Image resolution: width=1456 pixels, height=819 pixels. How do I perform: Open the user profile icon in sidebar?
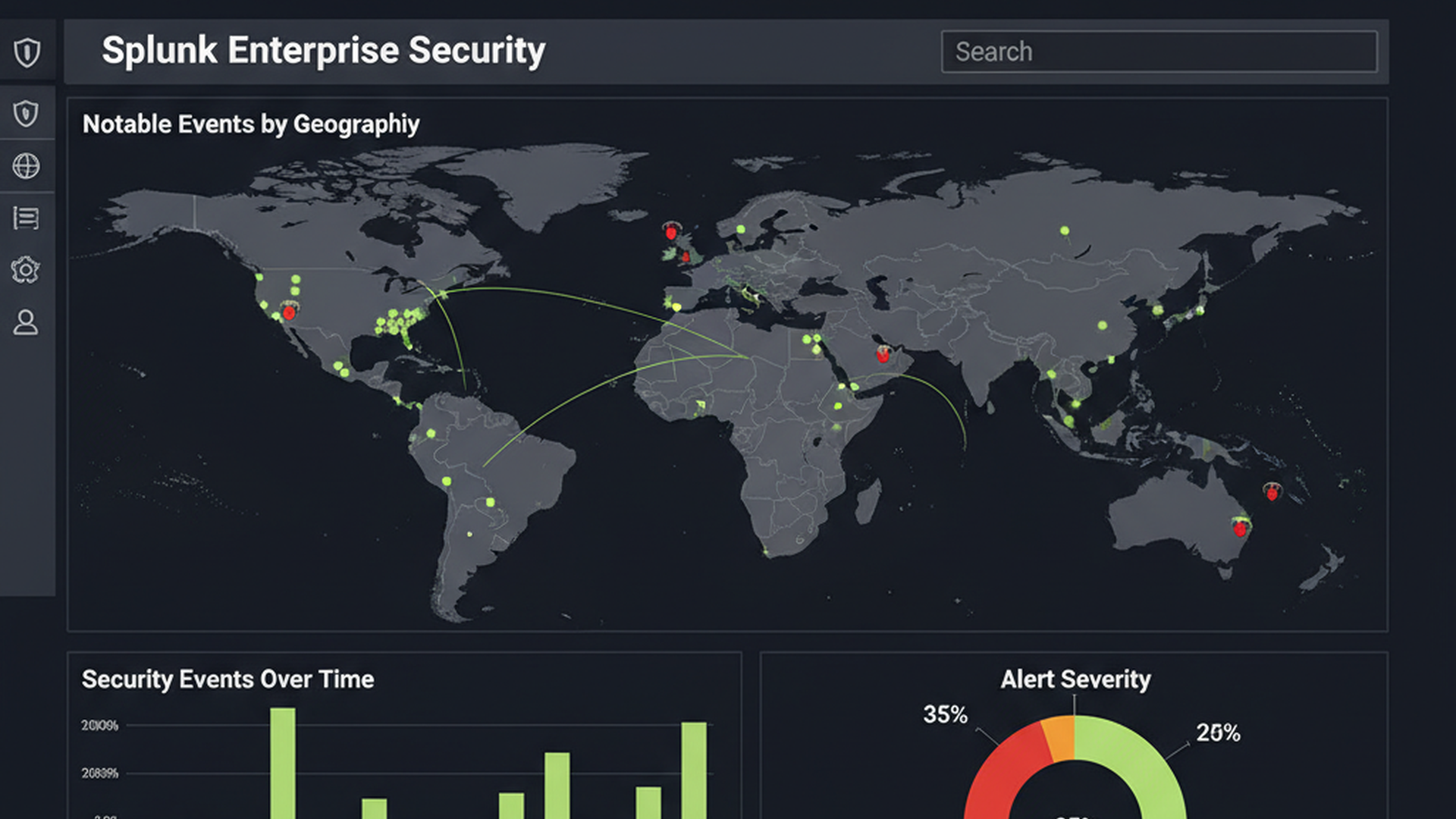click(x=26, y=323)
